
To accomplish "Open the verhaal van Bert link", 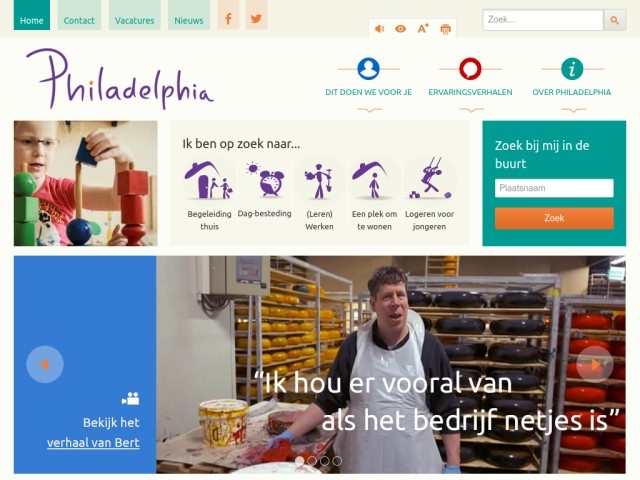I will (93, 443).
